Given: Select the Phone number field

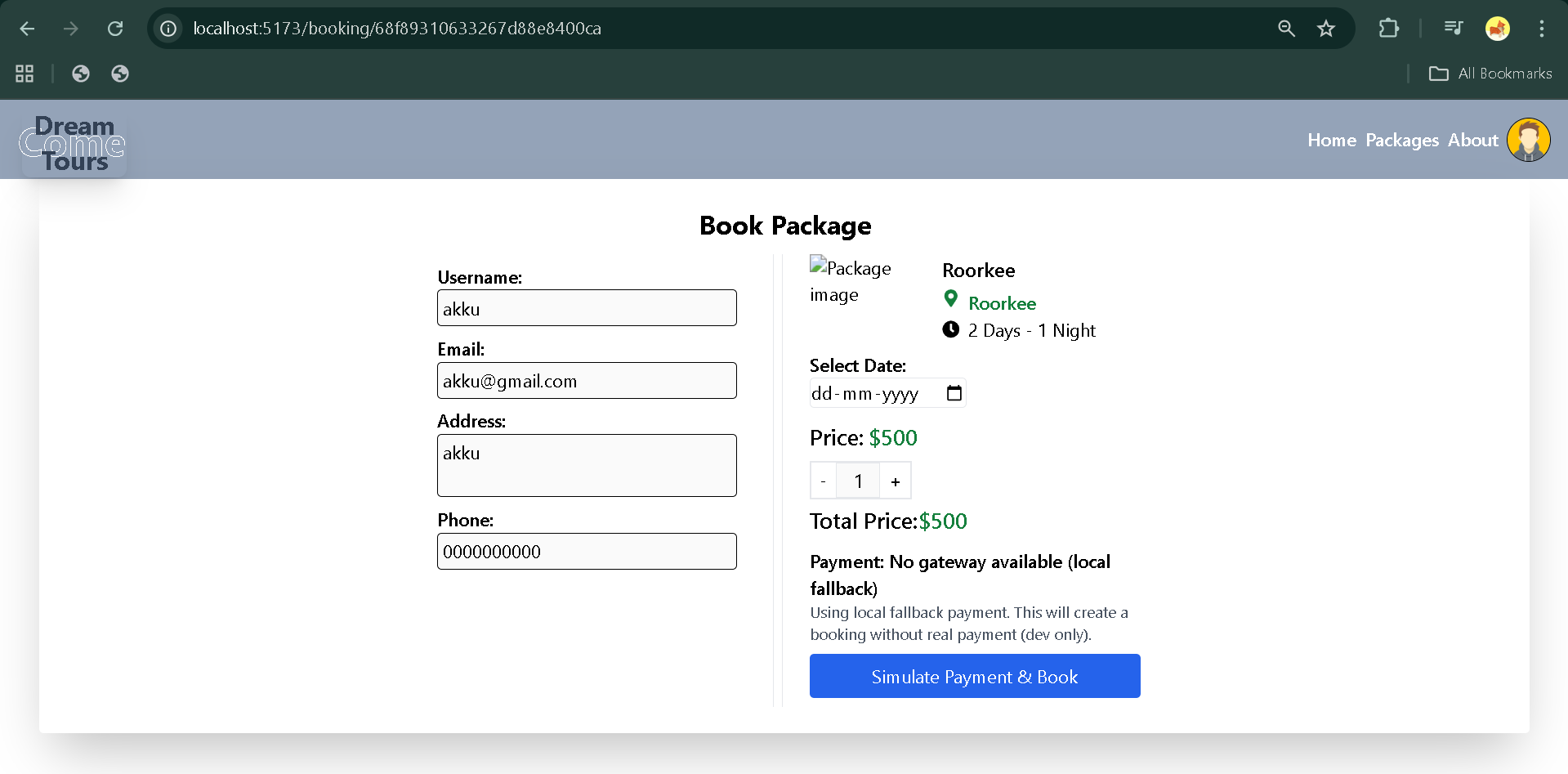Looking at the screenshot, I should 587,552.
